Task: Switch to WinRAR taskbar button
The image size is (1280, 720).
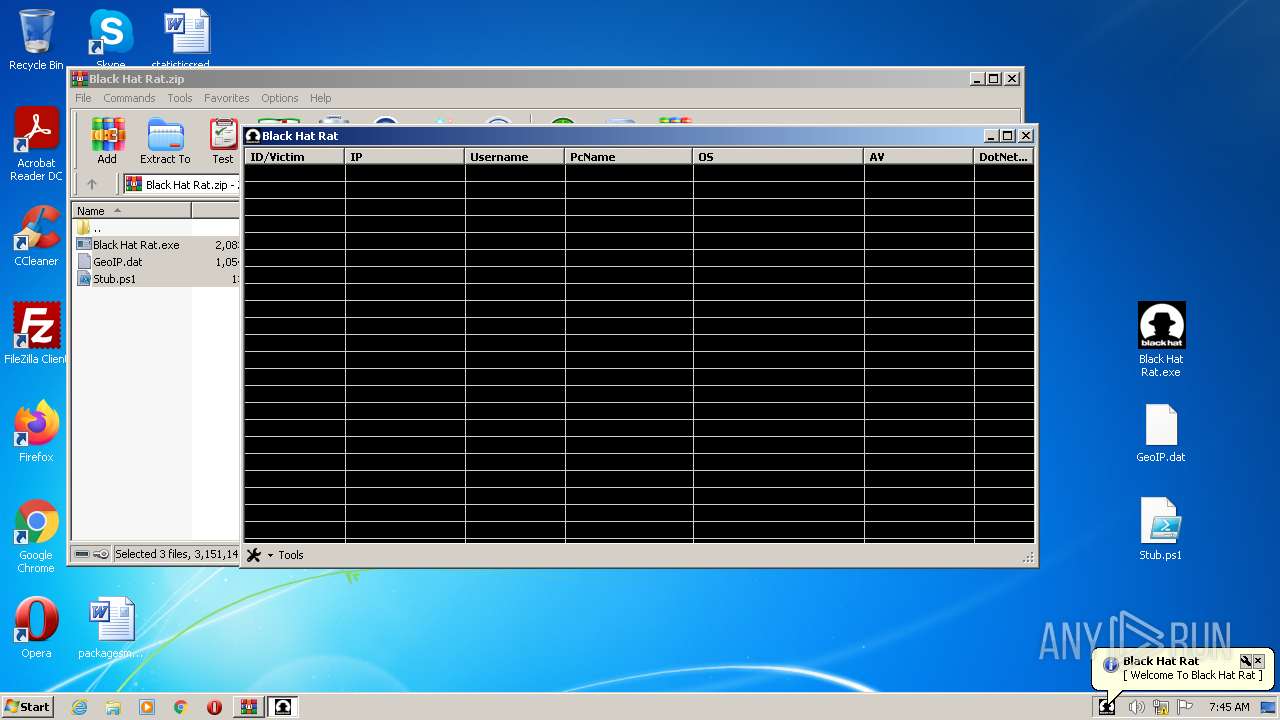Action: [249, 707]
